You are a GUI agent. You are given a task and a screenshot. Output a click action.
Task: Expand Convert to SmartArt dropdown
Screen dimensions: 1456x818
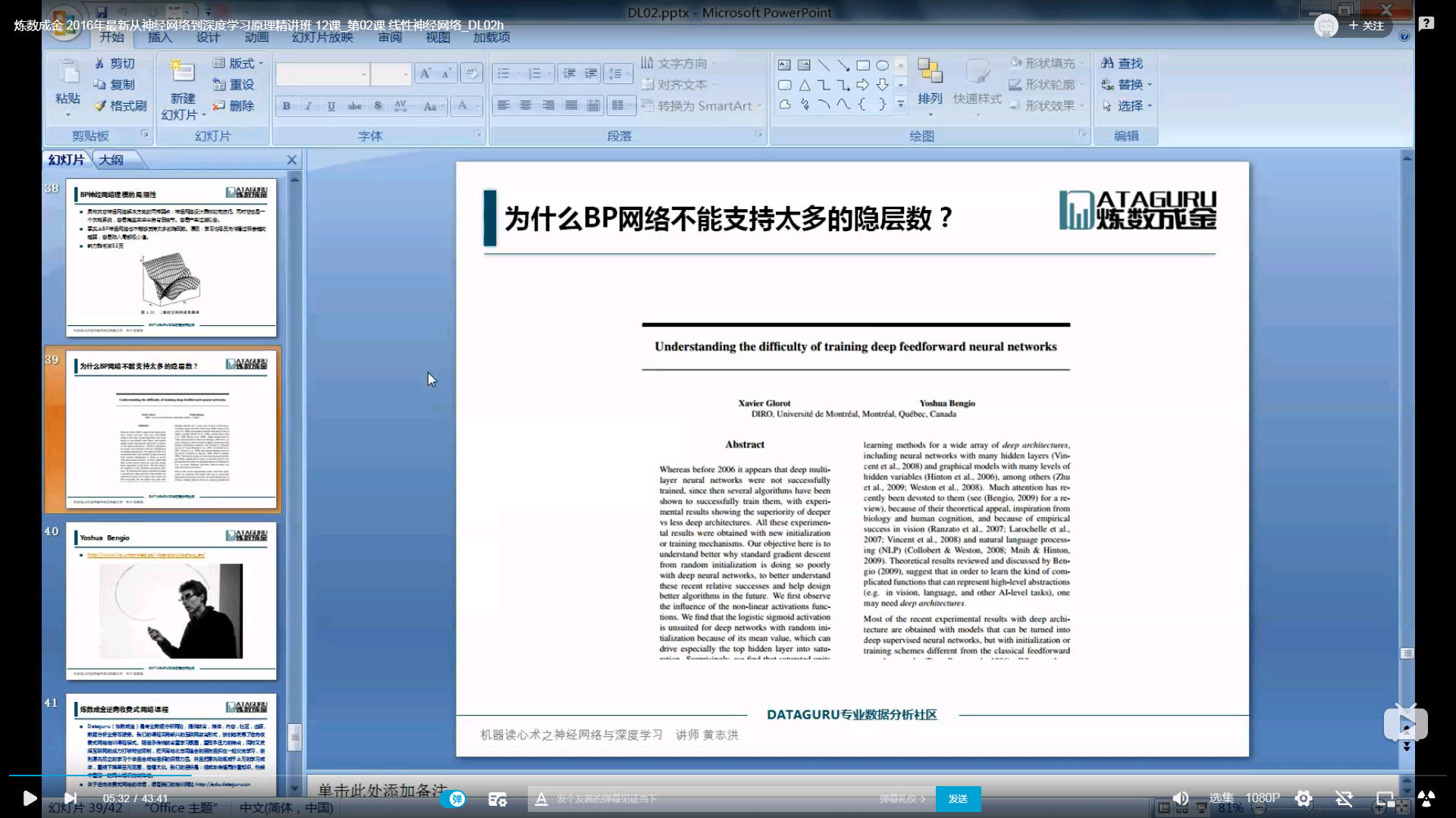(x=701, y=106)
